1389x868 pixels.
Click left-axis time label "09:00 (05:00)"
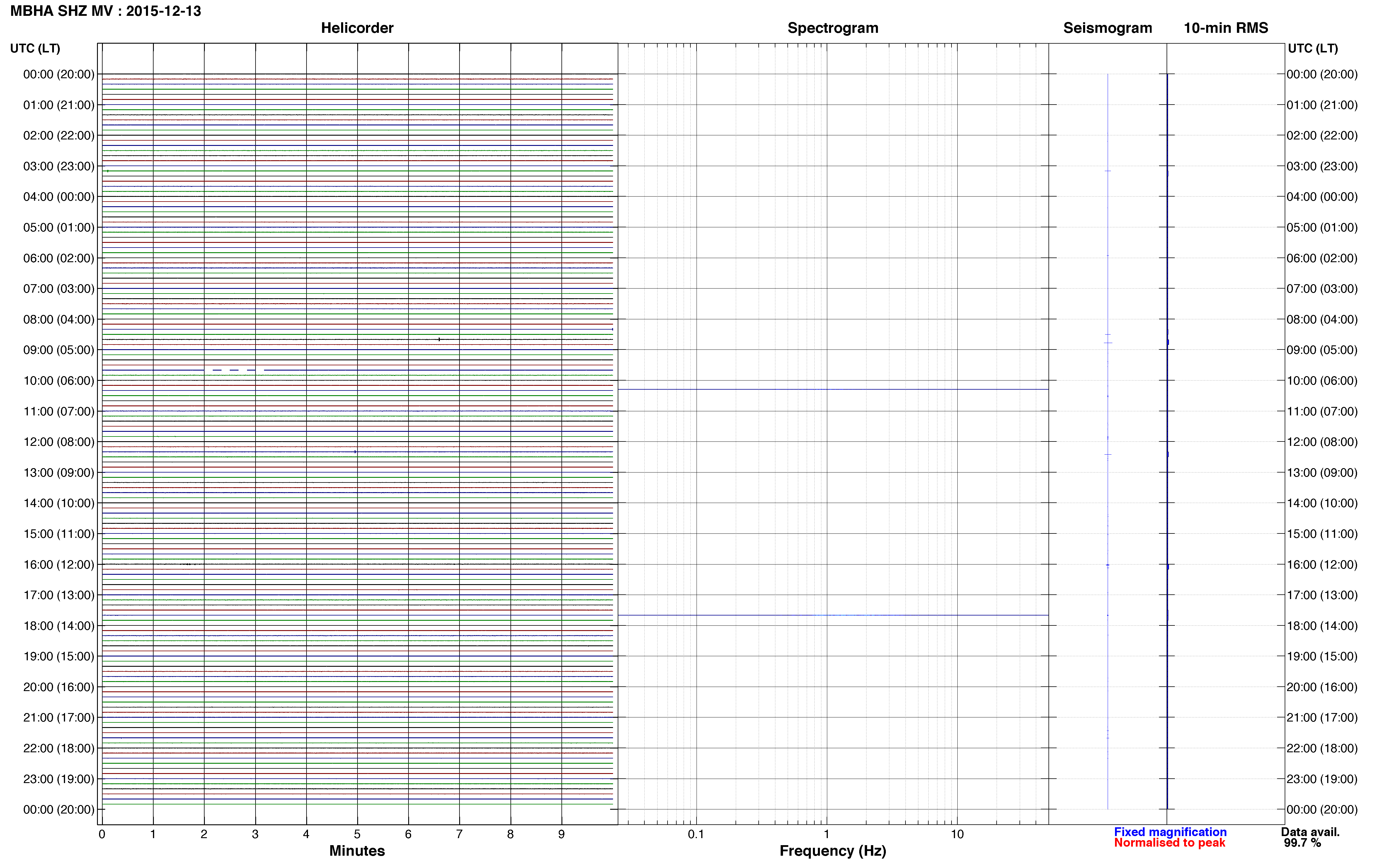(59, 349)
